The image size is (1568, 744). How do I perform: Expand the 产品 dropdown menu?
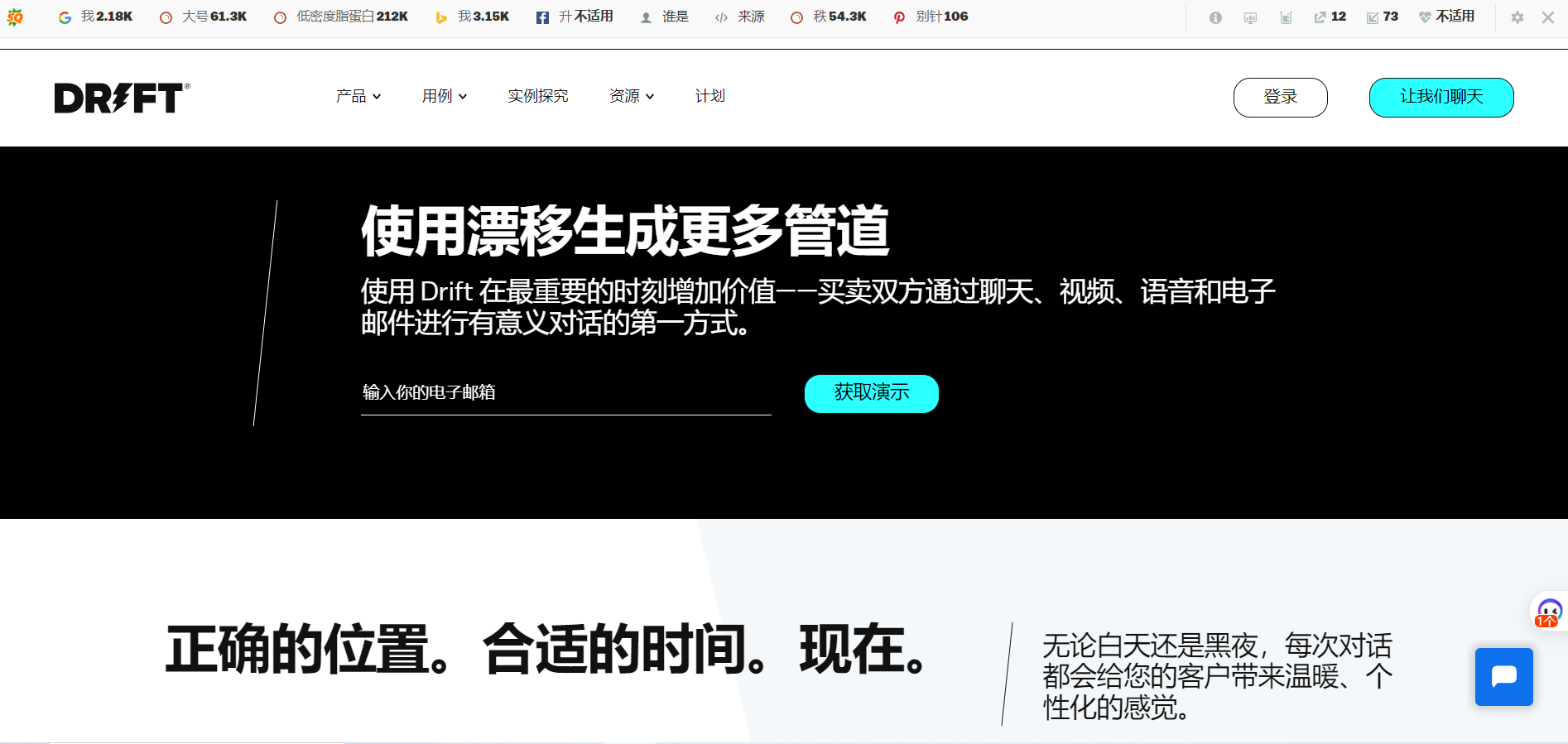(358, 96)
